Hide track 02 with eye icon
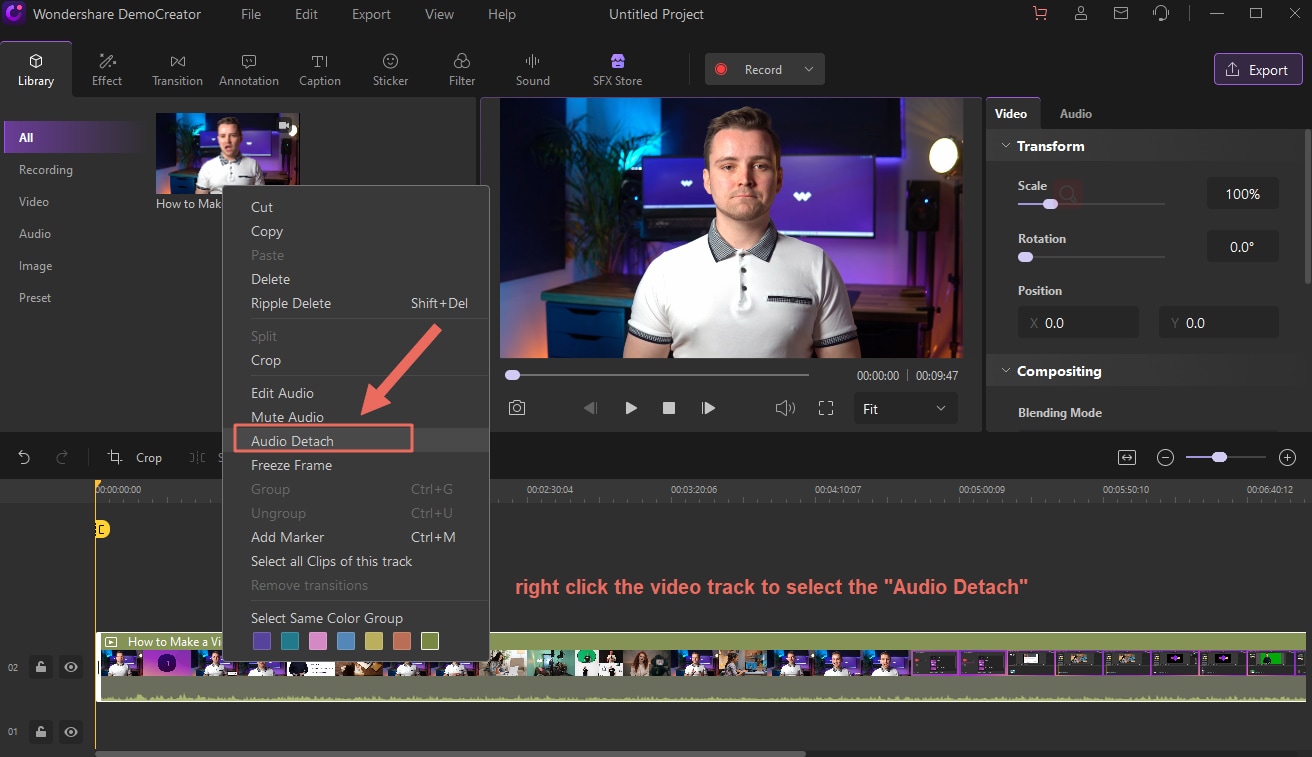1312x757 pixels. pos(71,667)
